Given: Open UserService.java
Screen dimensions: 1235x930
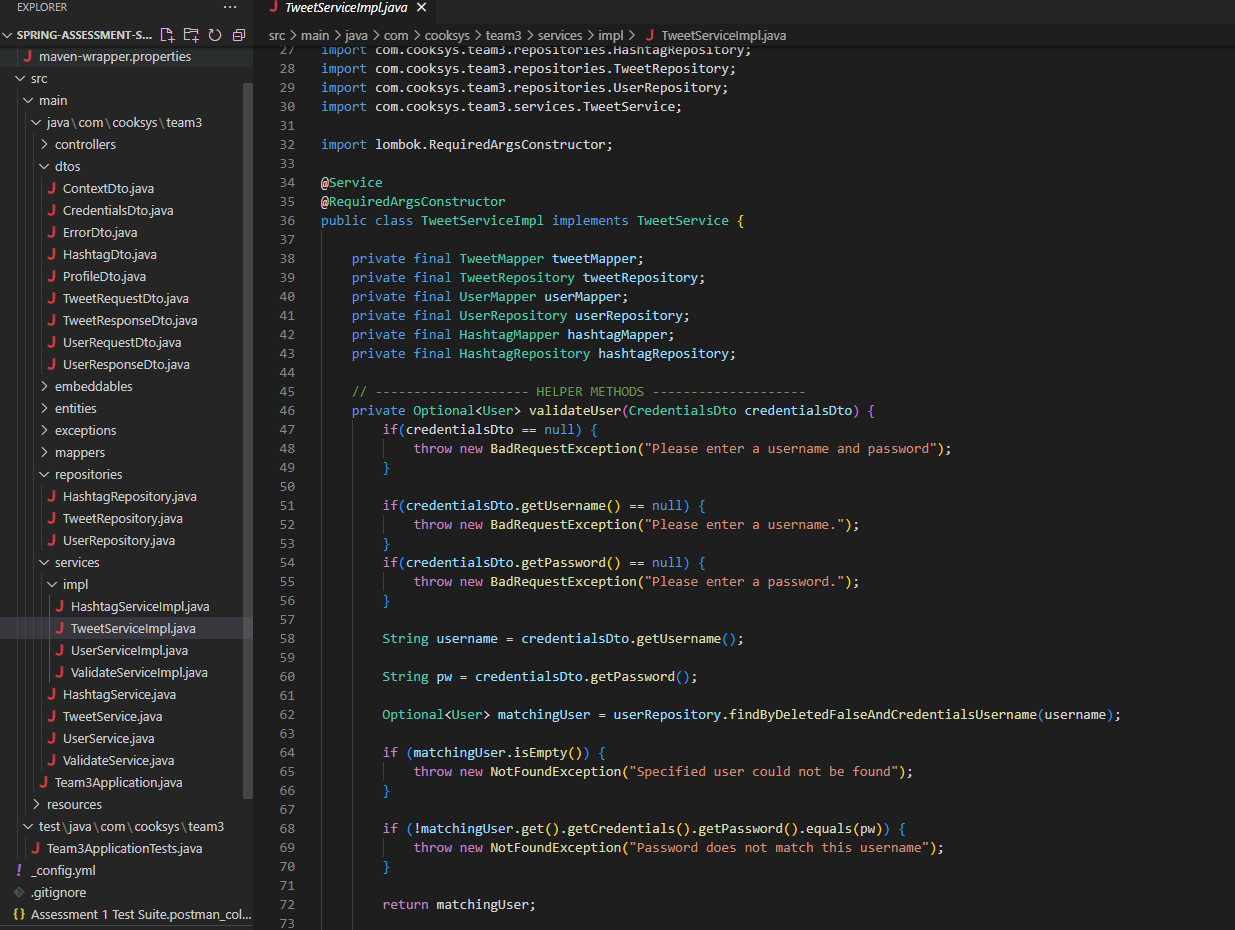Looking at the screenshot, I should pyautogui.click(x=109, y=738).
